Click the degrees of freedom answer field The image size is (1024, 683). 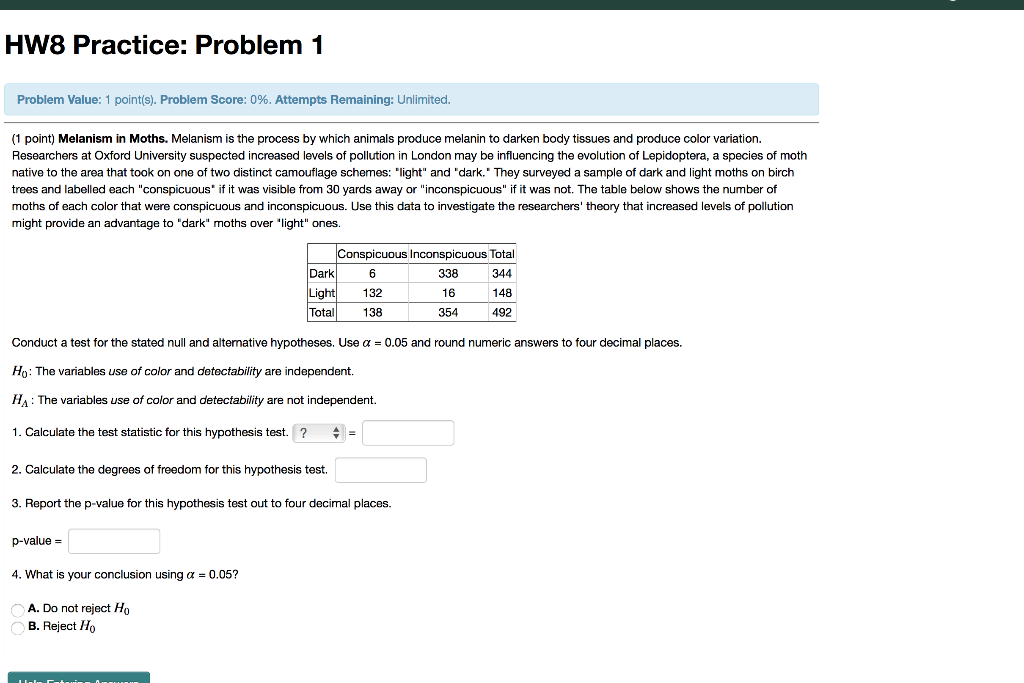(x=380, y=469)
